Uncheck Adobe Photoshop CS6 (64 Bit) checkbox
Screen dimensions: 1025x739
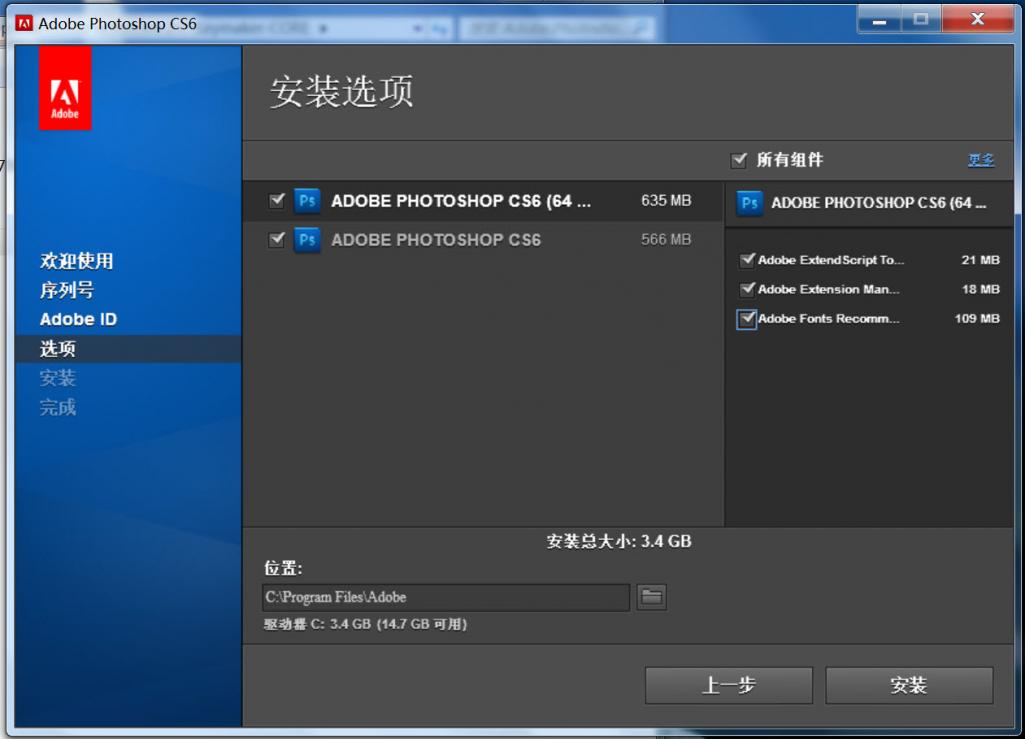point(277,201)
